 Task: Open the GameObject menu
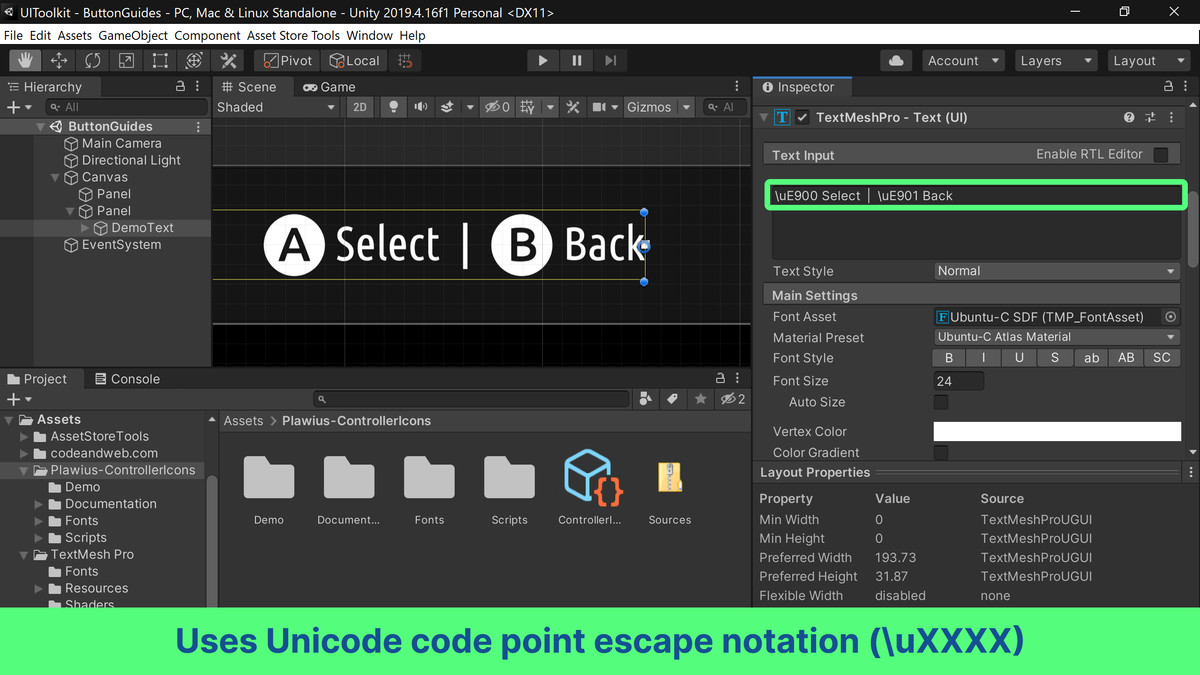point(133,35)
